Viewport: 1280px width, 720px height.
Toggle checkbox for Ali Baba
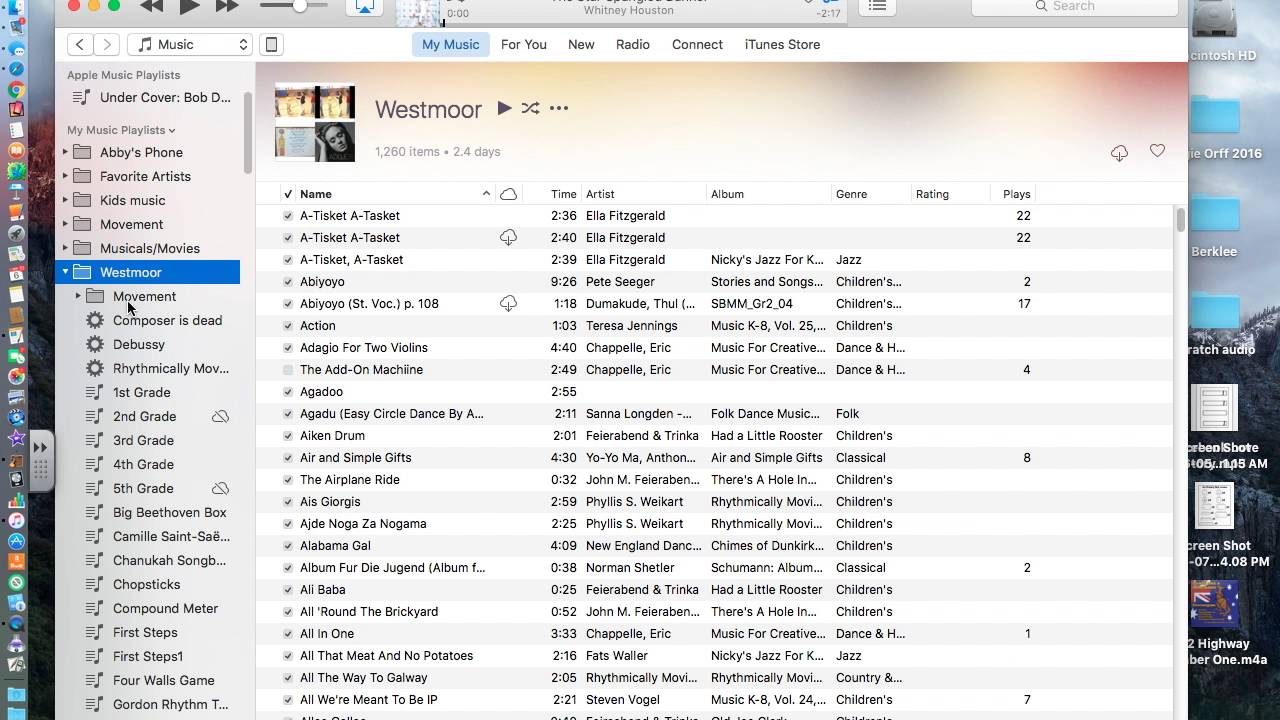point(288,590)
